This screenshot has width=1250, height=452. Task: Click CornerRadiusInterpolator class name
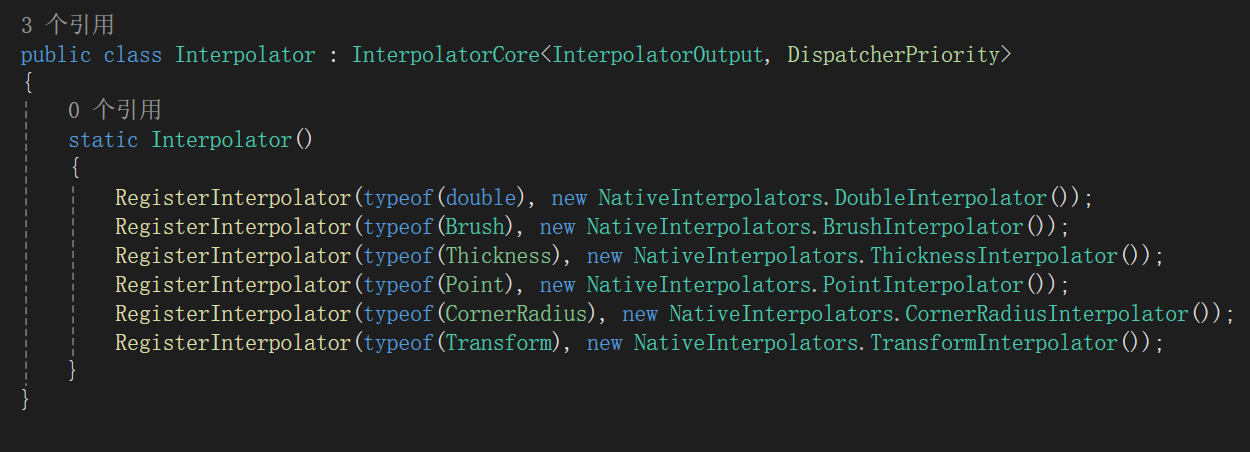pyautogui.click(x=1046, y=314)
